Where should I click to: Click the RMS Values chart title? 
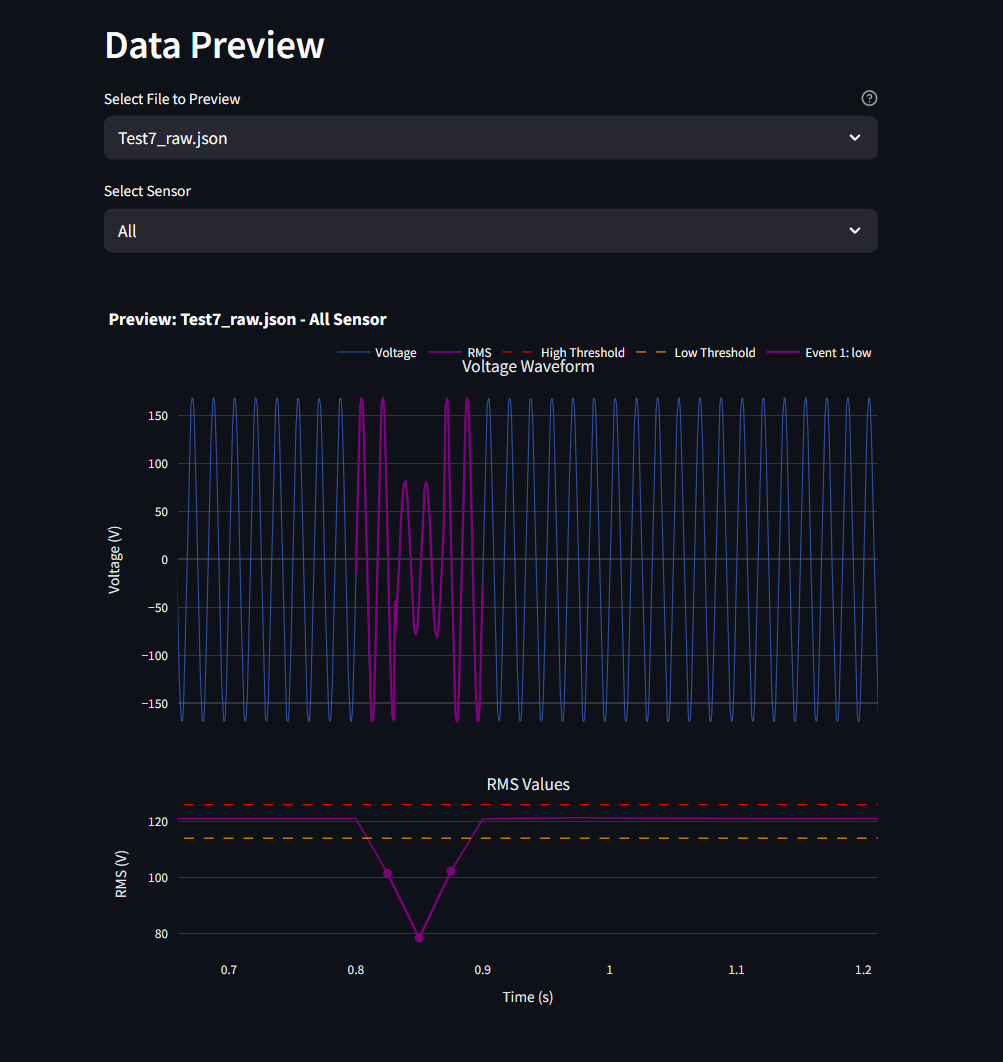pos(528,784)
